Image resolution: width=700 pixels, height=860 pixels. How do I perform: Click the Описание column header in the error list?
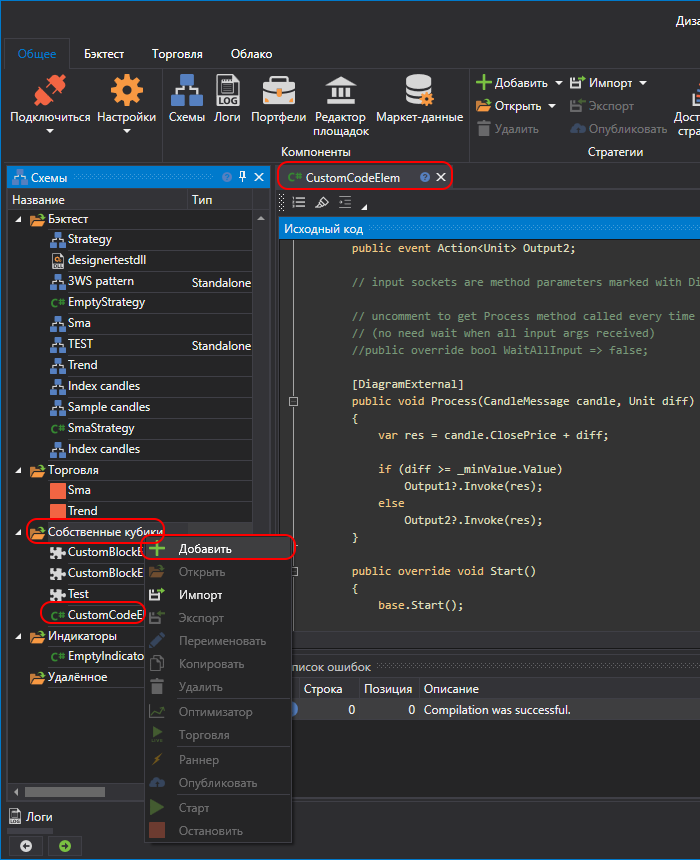pos(559,689)
